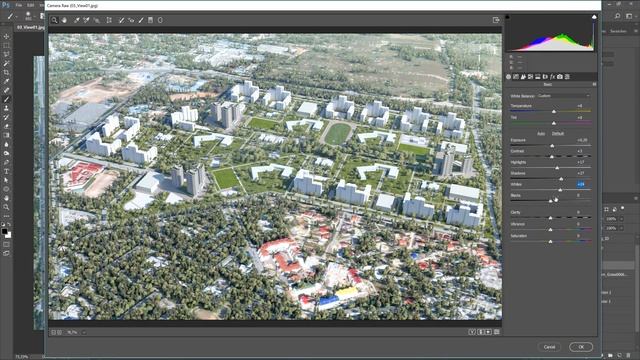Open the Presets panel tab icon
Image resolution: width=640 pixels, height=360 pixels.
(x=567, y=77)
